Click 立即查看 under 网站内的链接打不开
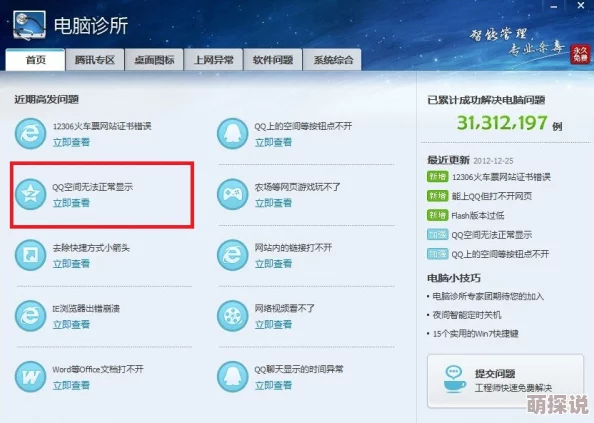The width and height of the screenshot is (594, 423). pyautogui.click(x=273, y=264)
